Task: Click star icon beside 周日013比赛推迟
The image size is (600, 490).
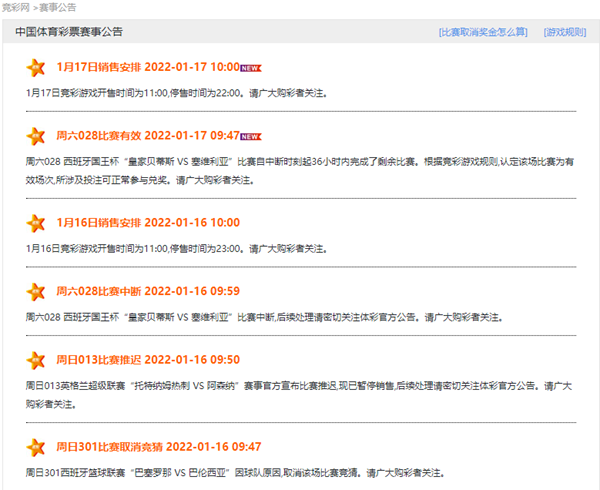Action: [36, 360]
